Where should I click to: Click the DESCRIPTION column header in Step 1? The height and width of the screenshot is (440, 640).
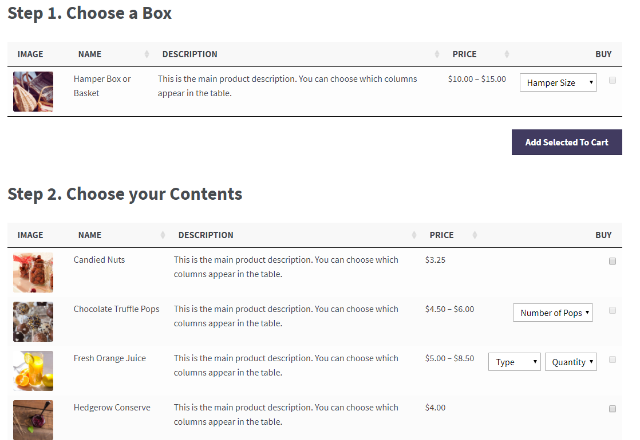pyautogui.click(x=190, y=54)
